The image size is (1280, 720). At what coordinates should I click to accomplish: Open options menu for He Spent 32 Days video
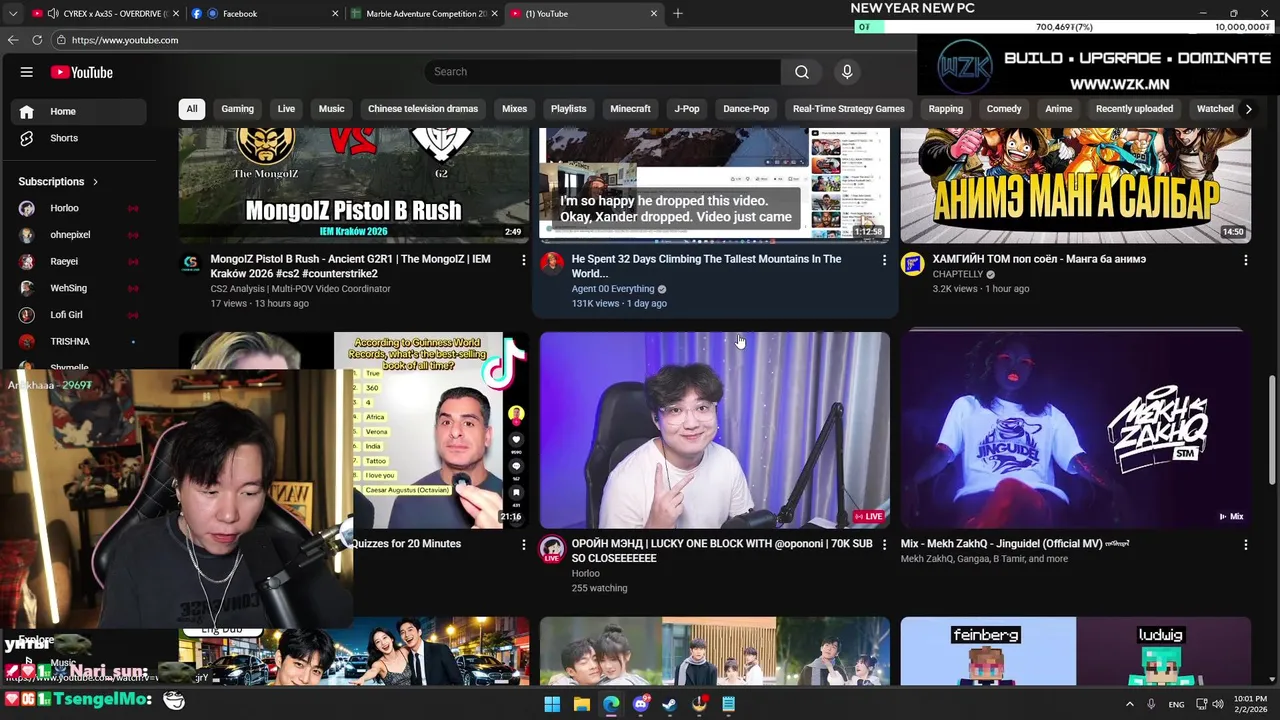tap(884, 260)
